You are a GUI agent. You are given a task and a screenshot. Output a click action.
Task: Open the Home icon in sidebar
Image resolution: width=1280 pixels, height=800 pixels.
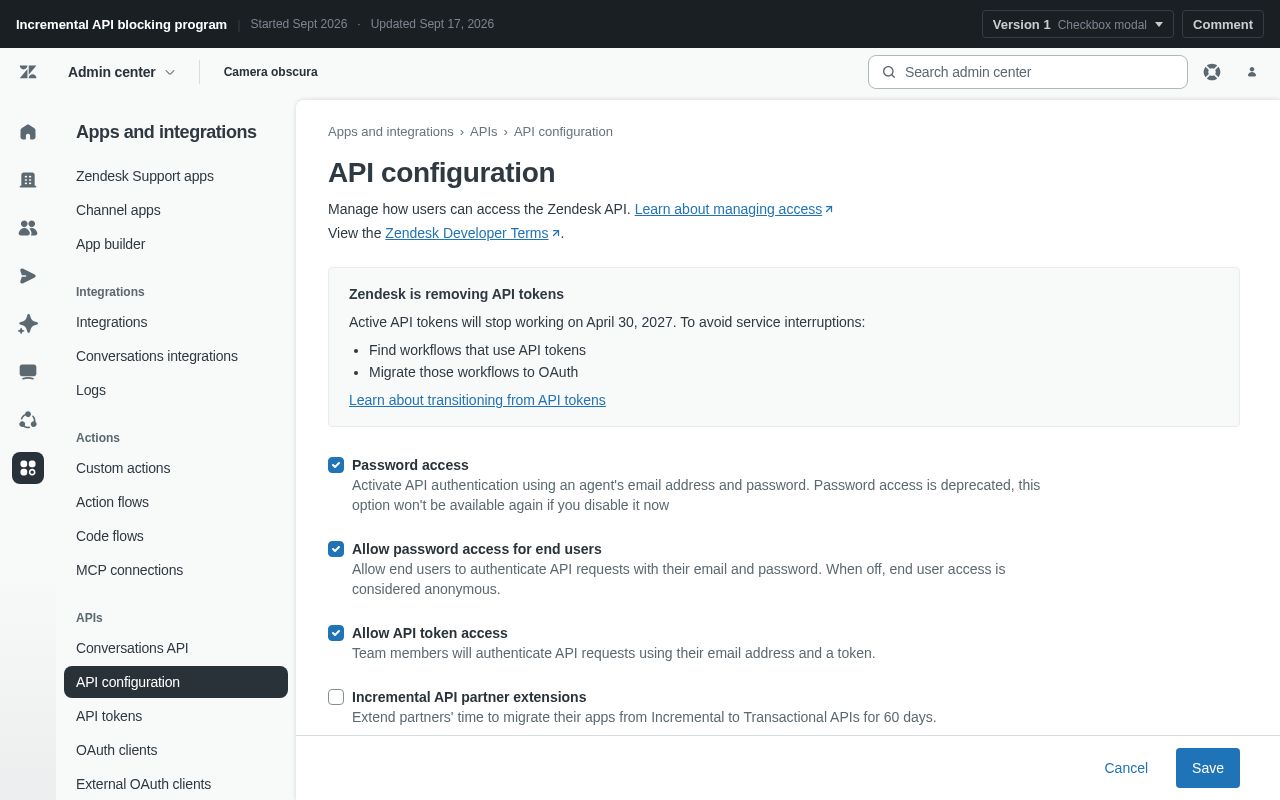point(28,132)
